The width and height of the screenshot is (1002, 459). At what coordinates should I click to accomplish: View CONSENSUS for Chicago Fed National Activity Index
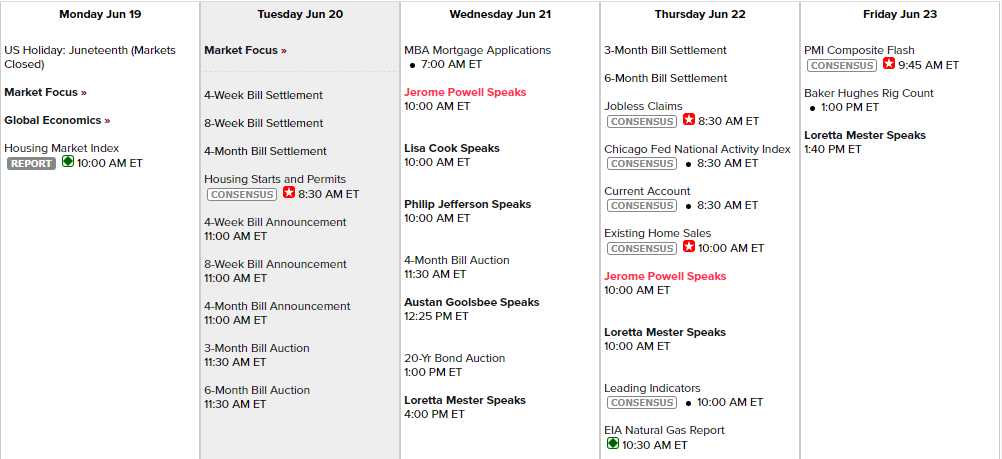[x=641, y=163]
